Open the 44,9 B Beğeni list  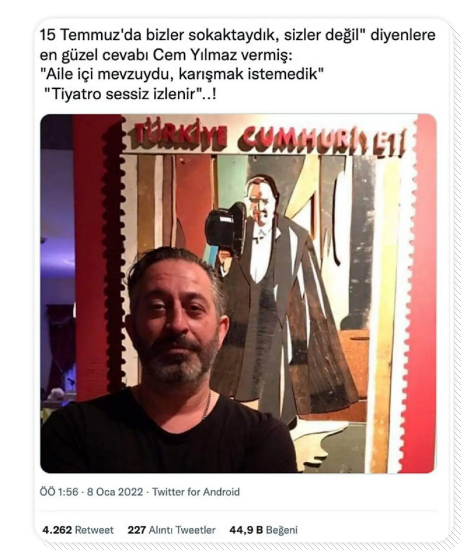(x=263, y=530)
